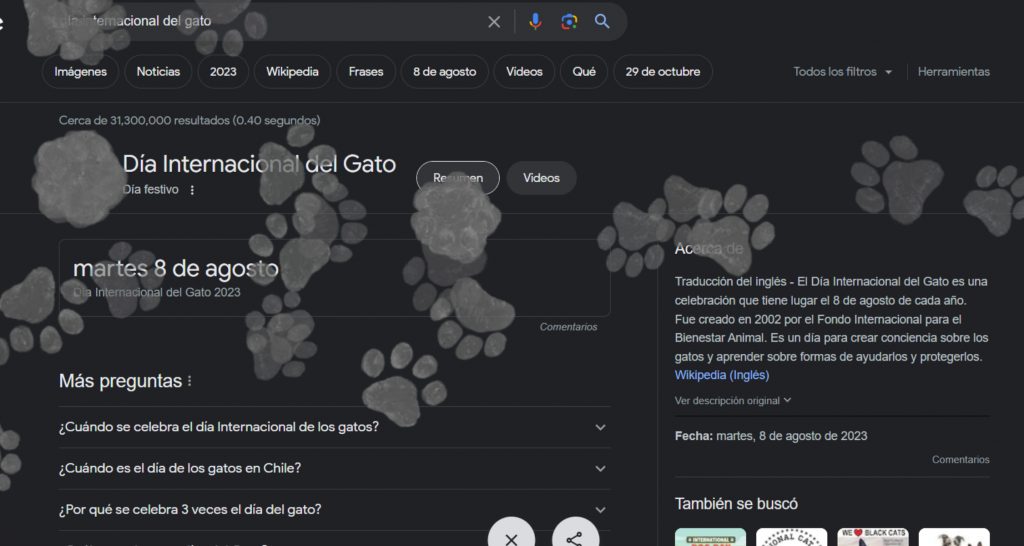The image size is (1024, 546).
Task: Open the first También se buscó thumbnail
Action: point(710,537)
